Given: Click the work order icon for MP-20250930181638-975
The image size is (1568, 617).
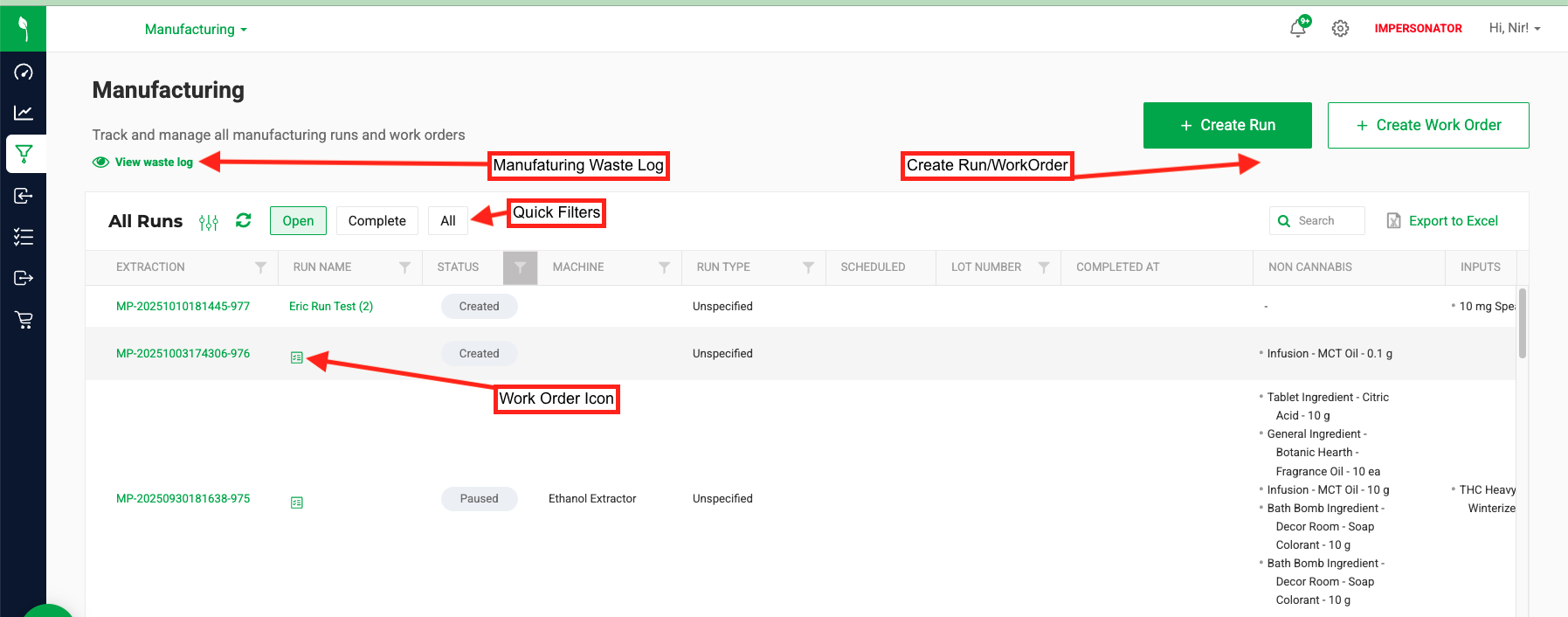Looking at the screenshot, I should pyautogui.click(x=297, y=503).
